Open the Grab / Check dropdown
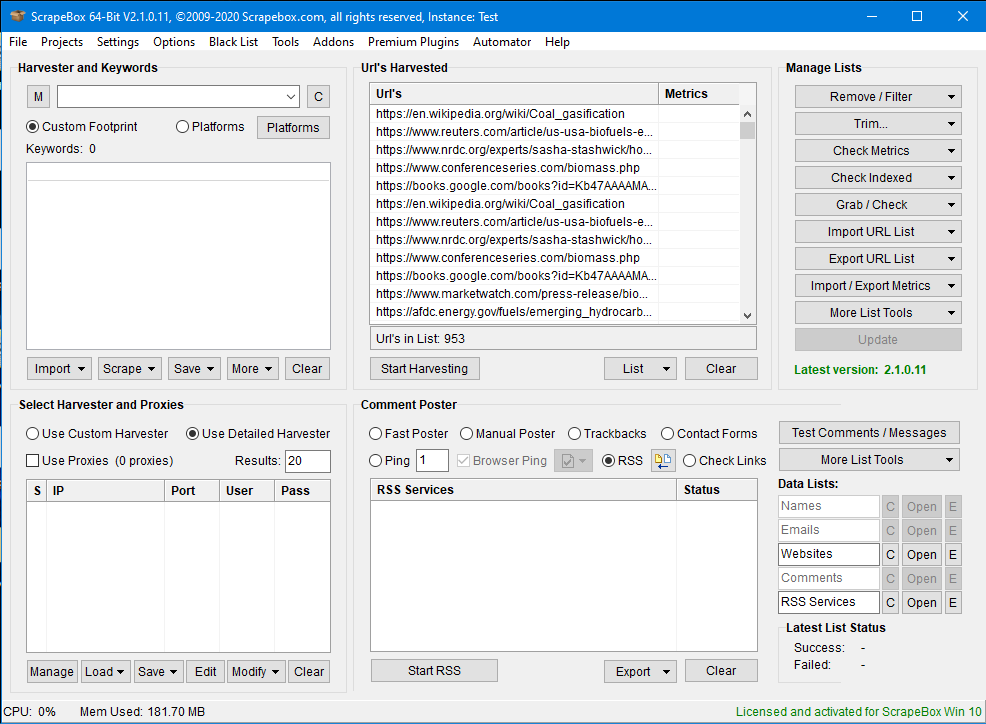Screen dimensions: 986x724 pos(878,205)
